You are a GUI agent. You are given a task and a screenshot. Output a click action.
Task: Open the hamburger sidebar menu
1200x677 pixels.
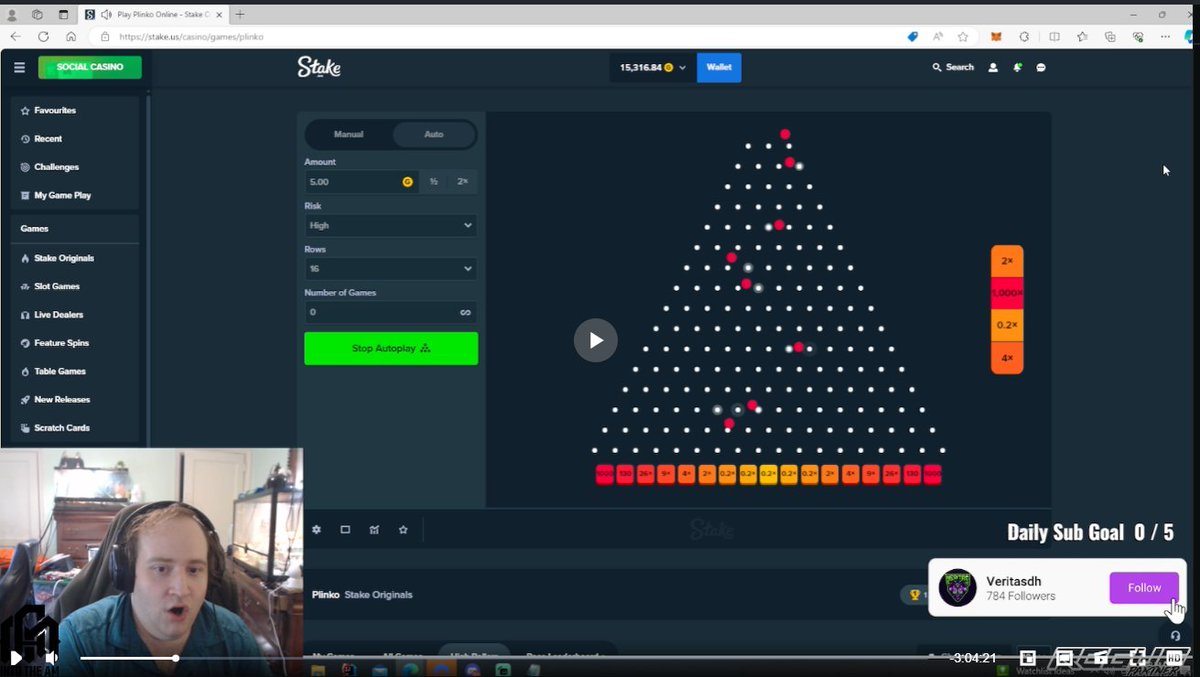pyautogui.click(x=19, y=67)
